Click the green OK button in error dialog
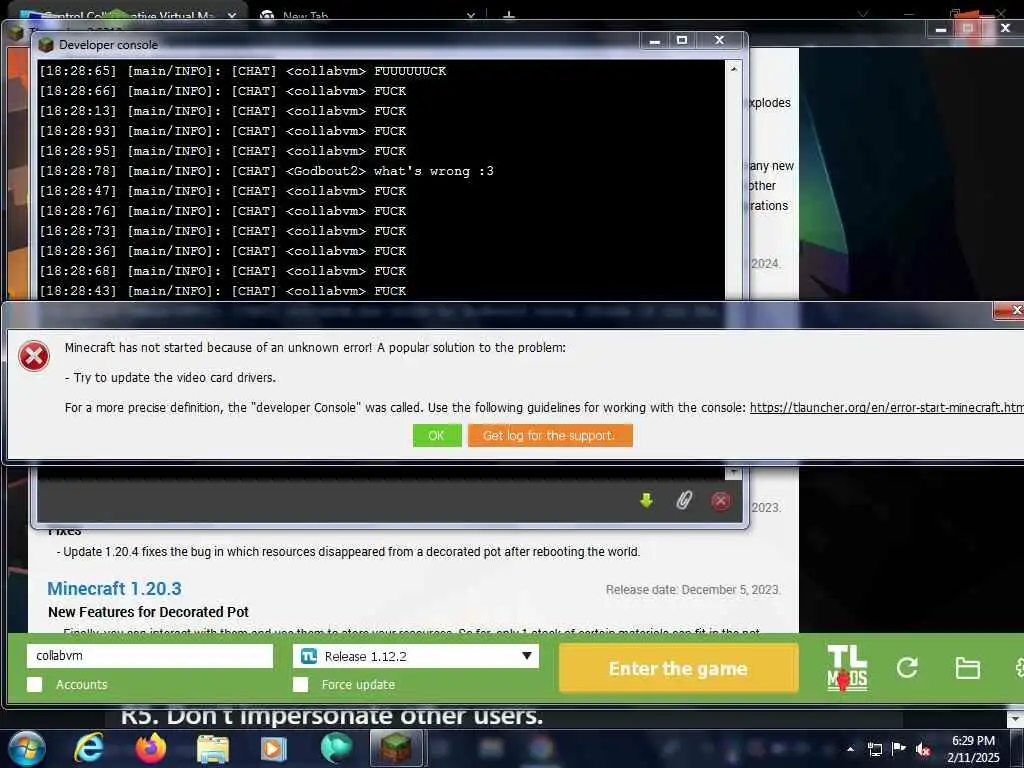 tap(437, 436)
